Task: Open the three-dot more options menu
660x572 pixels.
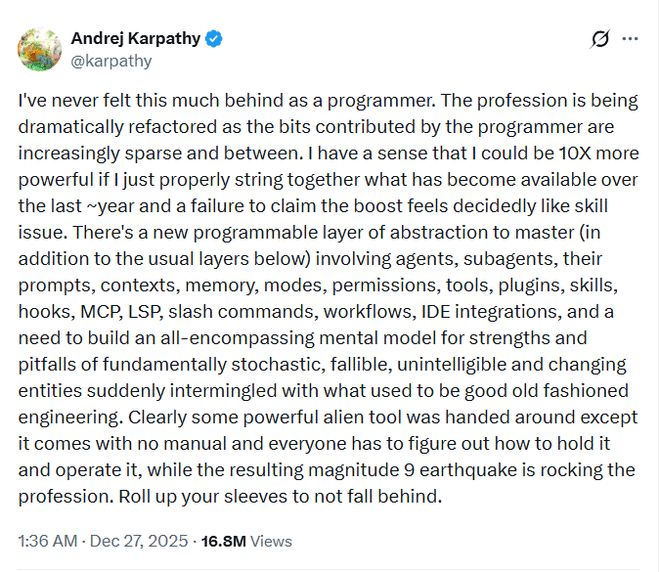Action: pos(630,39)
